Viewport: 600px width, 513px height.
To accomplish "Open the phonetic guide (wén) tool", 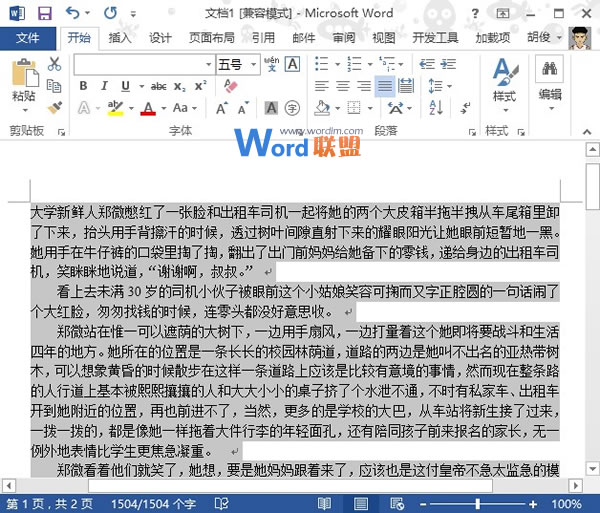I will tap(272, 64).
